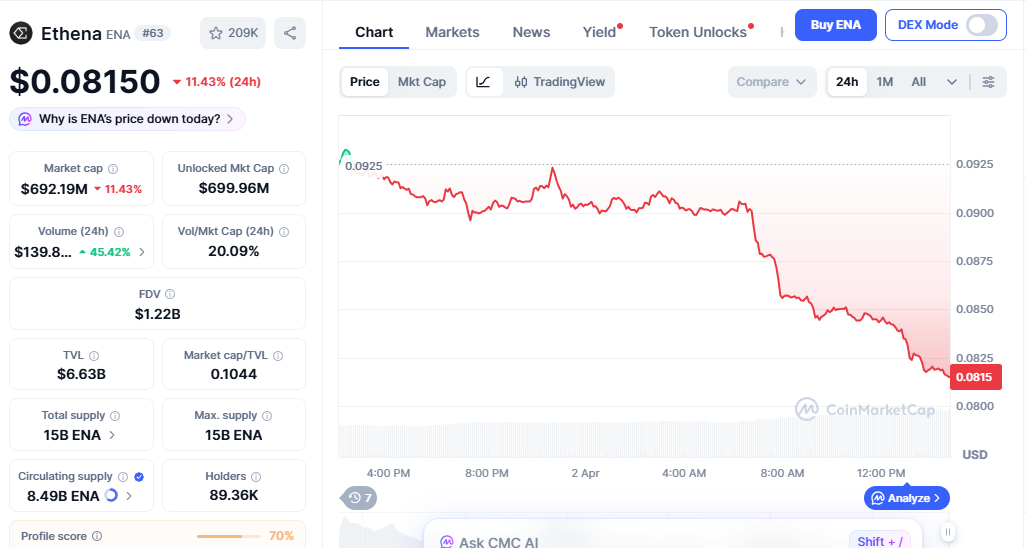
Task: Open 'Why is ENA's price down today?'
Action: (128, 119)
